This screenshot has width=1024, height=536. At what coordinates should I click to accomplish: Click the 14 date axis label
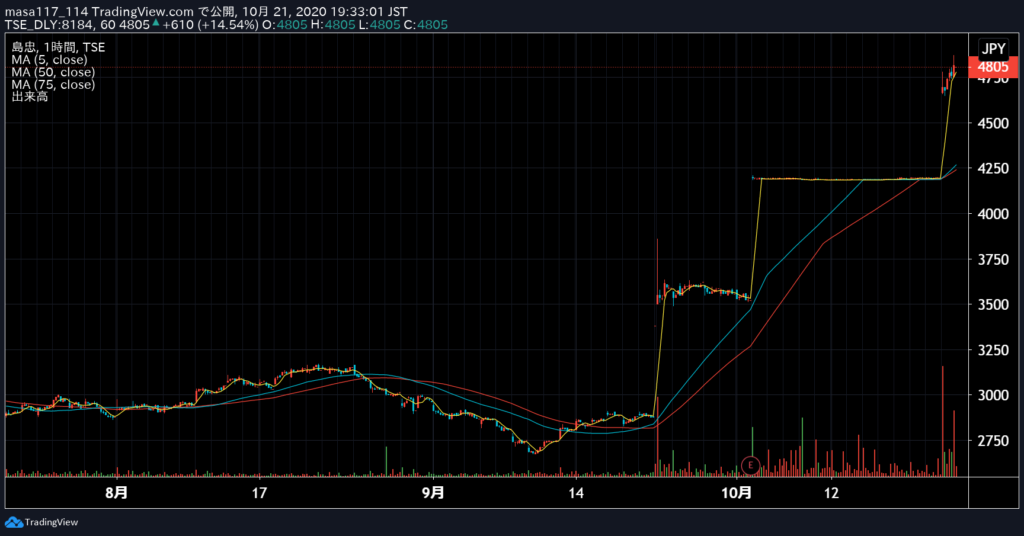[x=575, y=493]
